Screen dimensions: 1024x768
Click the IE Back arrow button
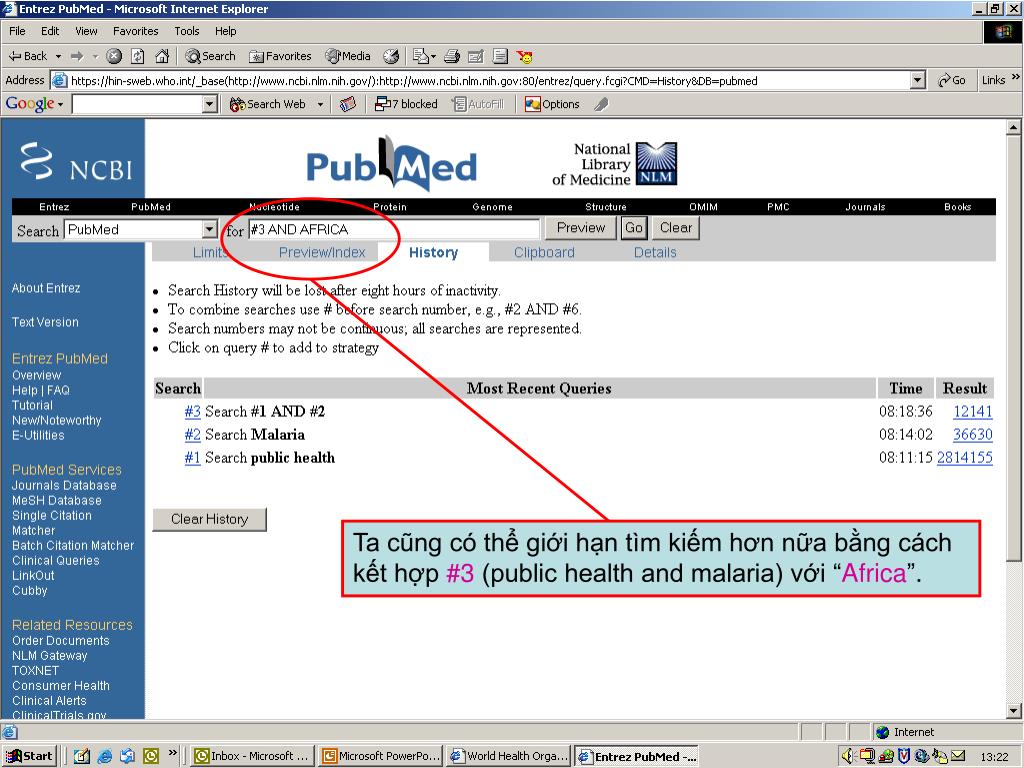[27, 56]
